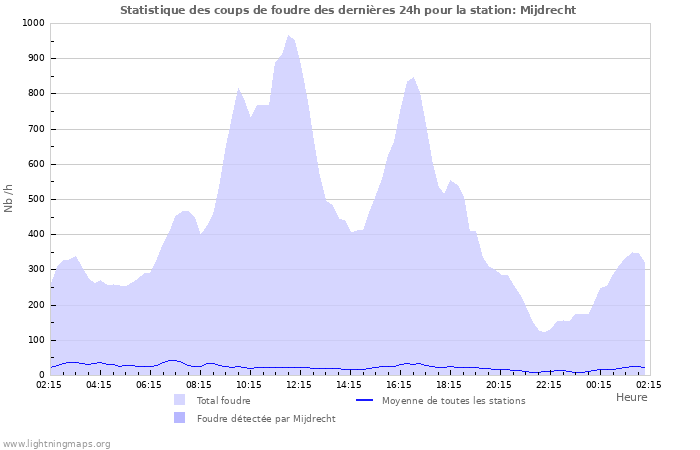Screen dimensions: 700x450
Task: Select the 'Total foudre' legend label
Action: tap(223, 400)
